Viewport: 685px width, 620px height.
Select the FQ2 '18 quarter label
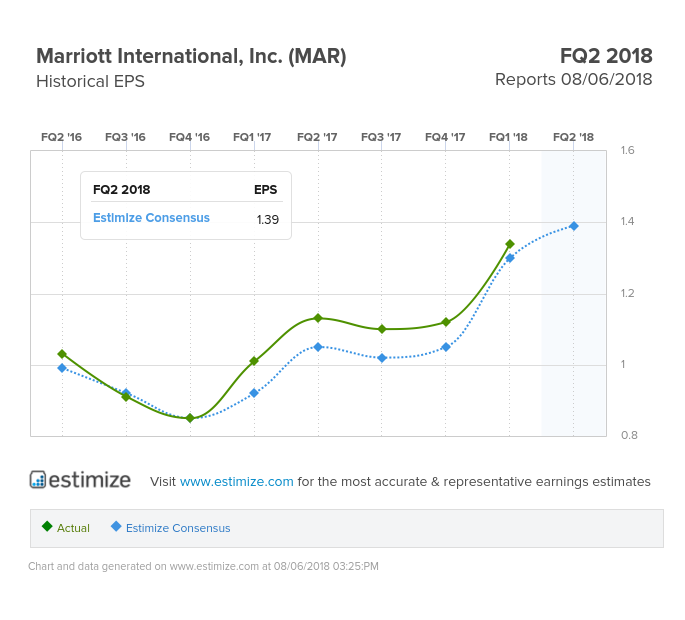(574, 137)
